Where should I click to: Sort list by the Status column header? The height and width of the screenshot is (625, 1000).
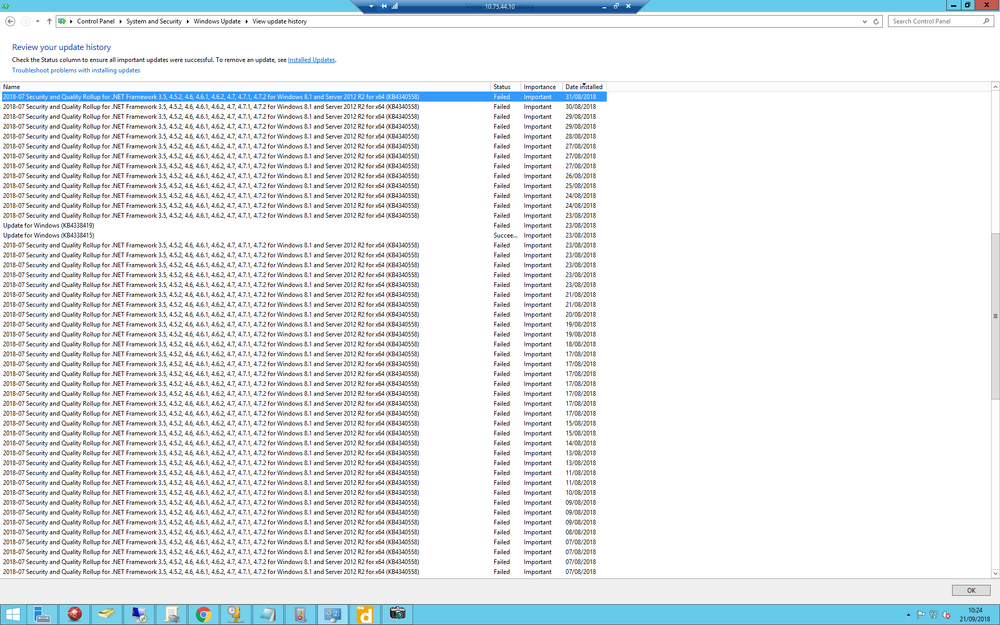click(x=506, y=87)
